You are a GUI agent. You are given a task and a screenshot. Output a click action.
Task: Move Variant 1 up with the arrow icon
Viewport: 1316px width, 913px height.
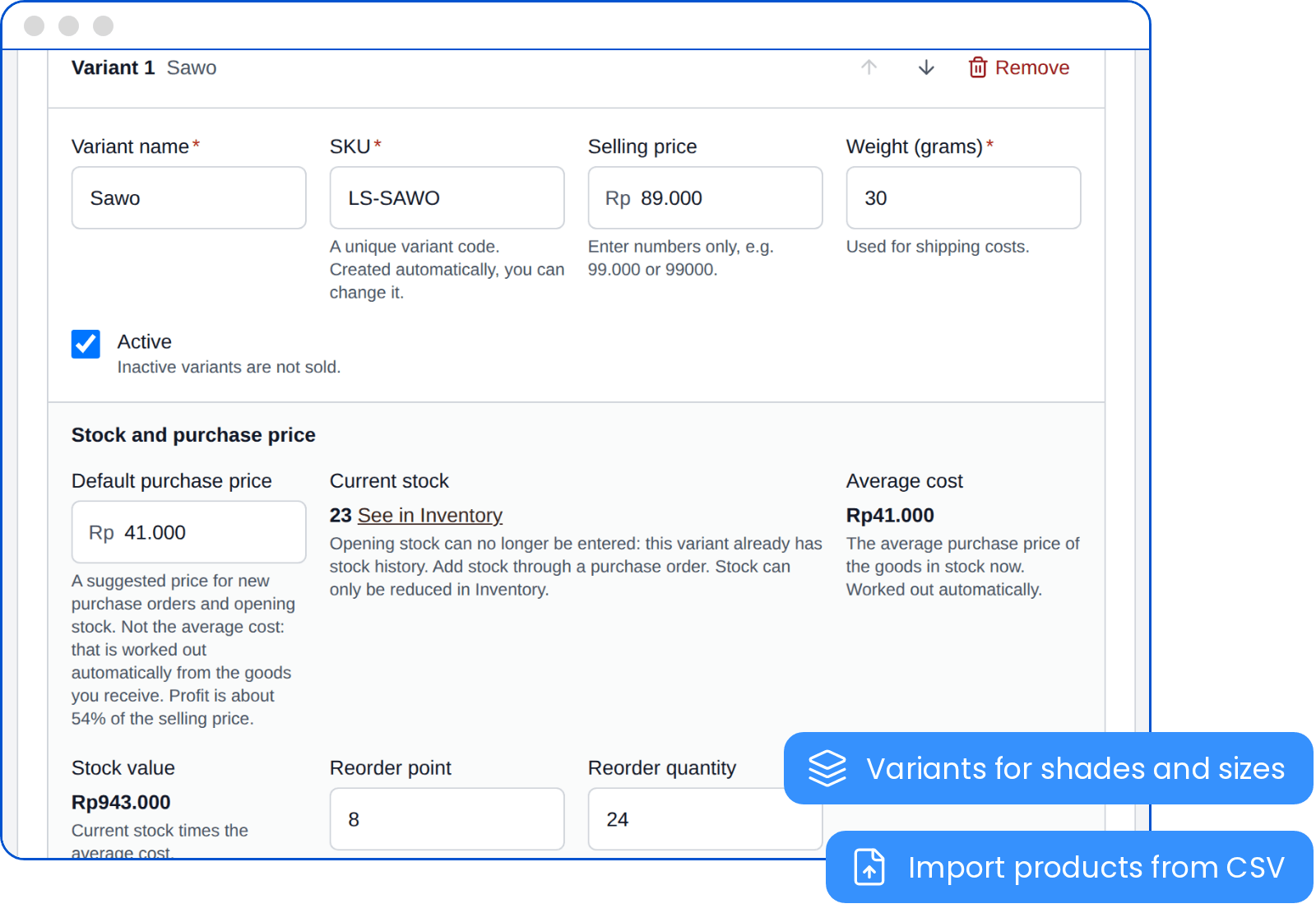(869, 67)
